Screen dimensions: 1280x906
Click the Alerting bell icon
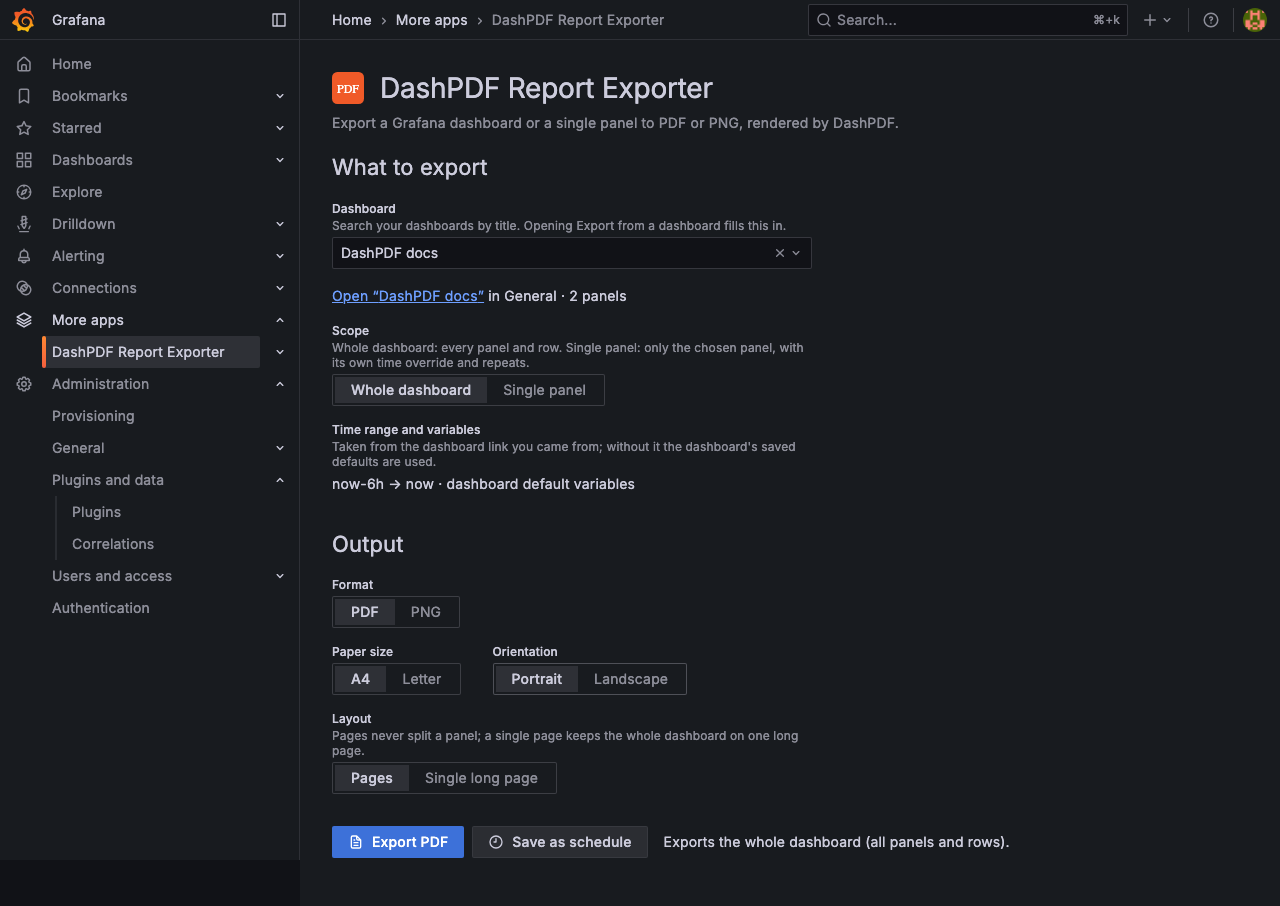click(x=24, y=256)
